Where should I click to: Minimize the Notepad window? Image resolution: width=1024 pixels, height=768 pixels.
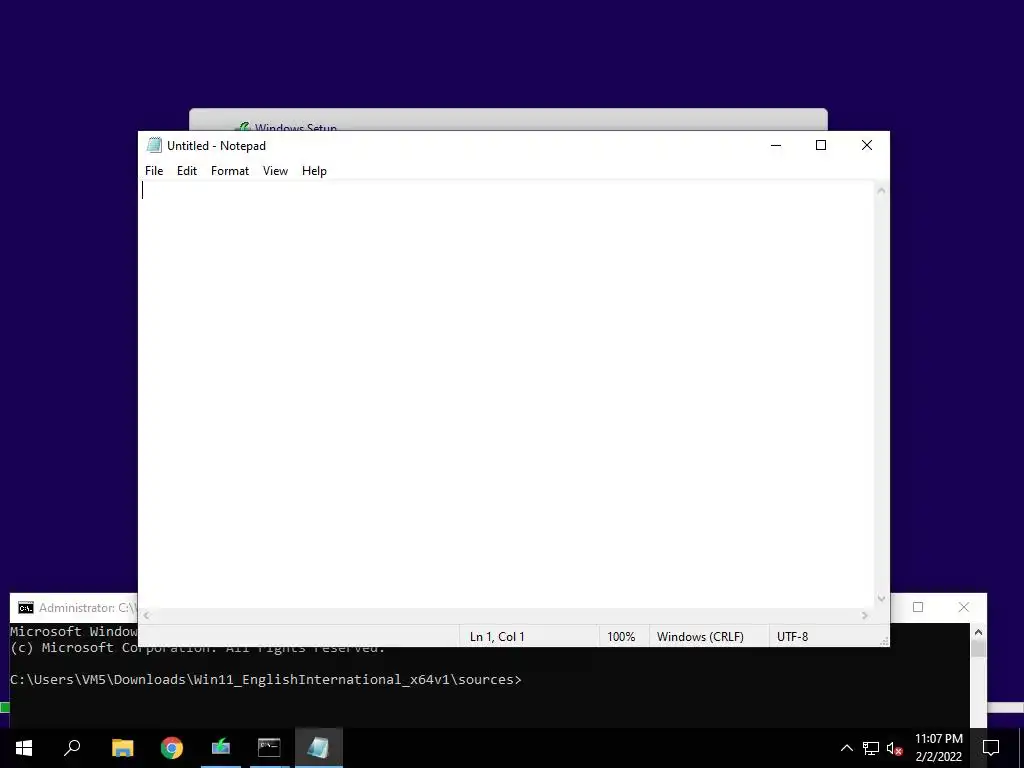tap(776, 145)
